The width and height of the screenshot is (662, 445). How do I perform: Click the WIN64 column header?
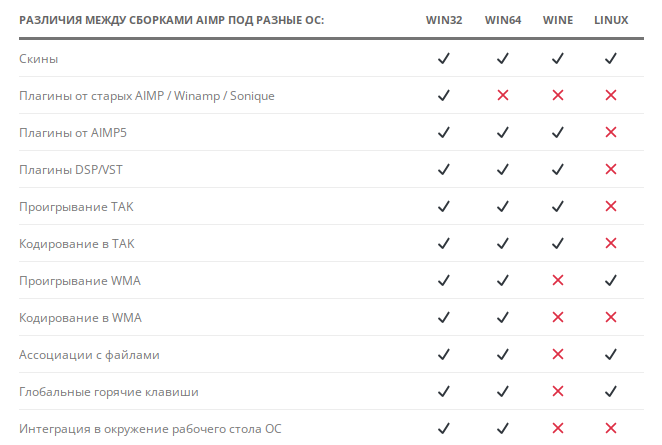click(503, 20)
